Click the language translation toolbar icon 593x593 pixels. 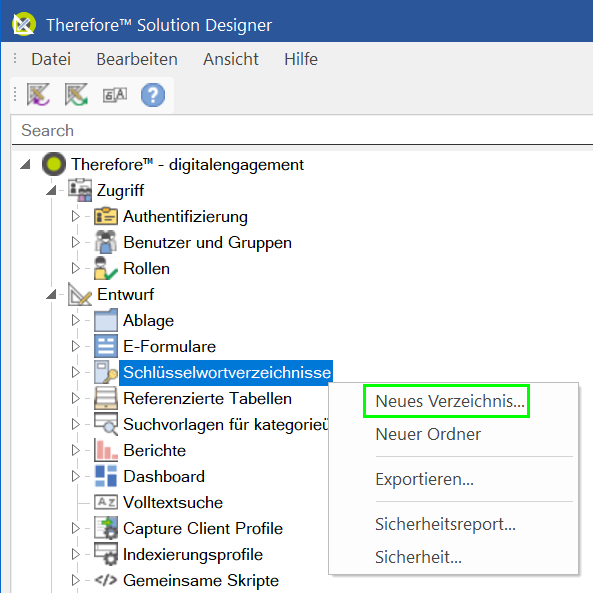[115, 95]
